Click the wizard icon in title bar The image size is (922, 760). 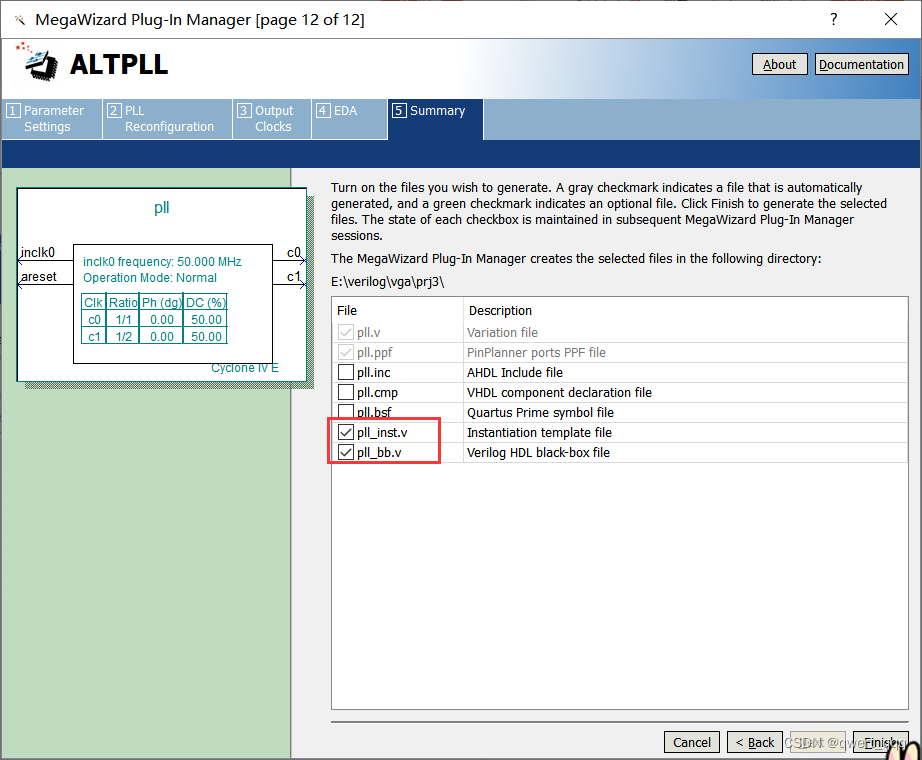(x=20, y=21)
